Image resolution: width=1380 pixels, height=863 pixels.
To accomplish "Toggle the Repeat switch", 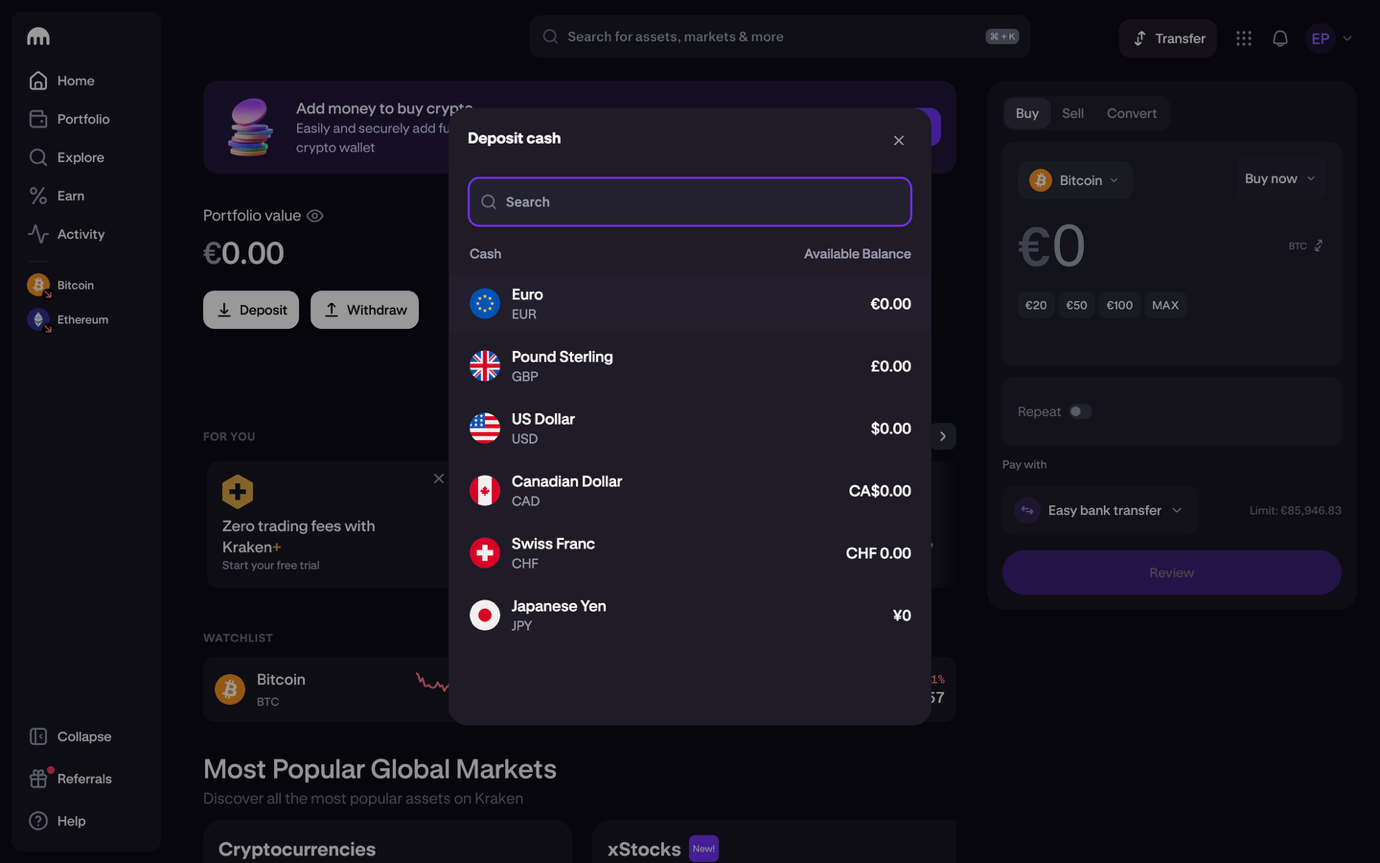I will click(1080, 412).
